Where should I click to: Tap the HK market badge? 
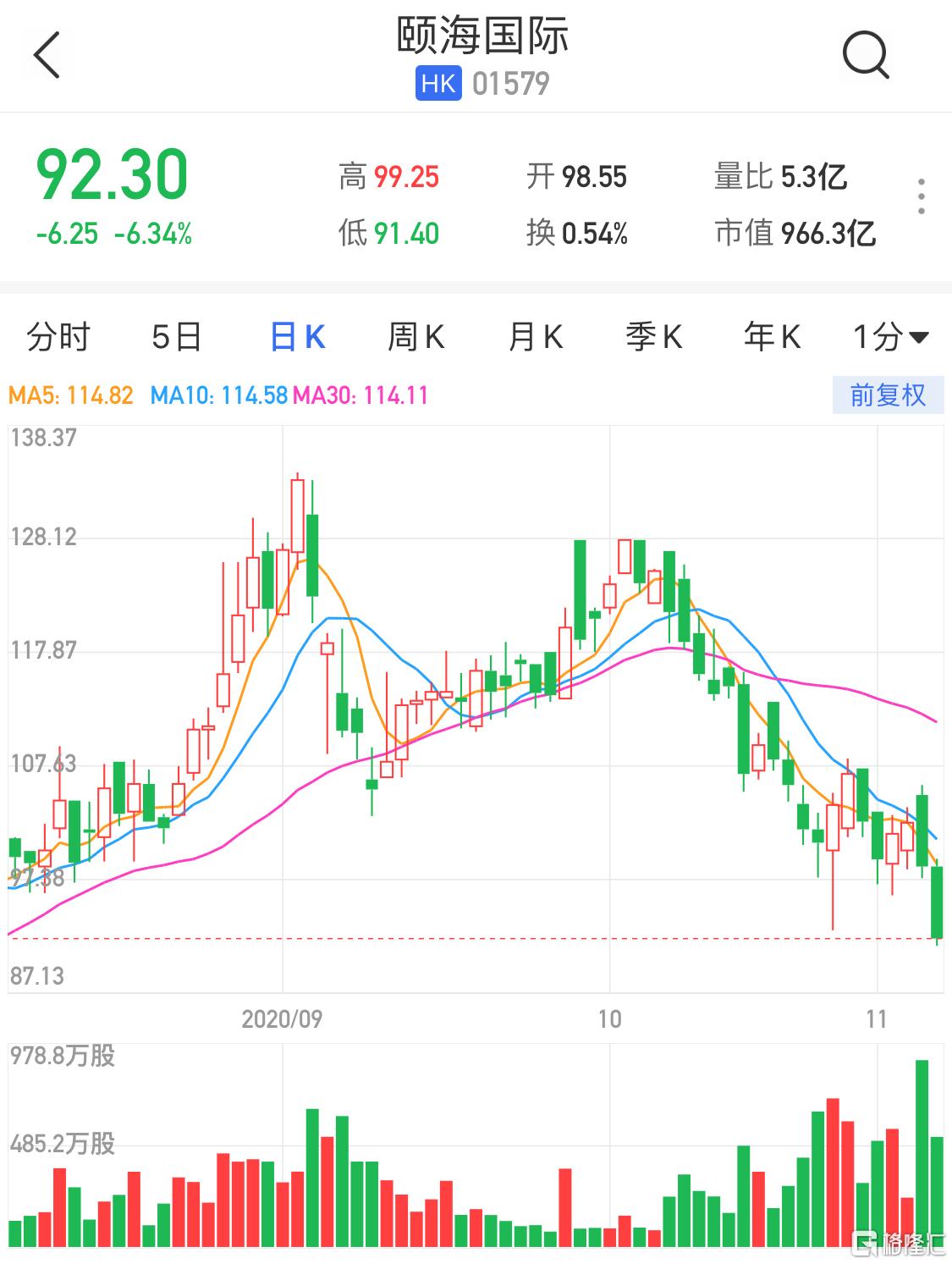coord(438,84)
